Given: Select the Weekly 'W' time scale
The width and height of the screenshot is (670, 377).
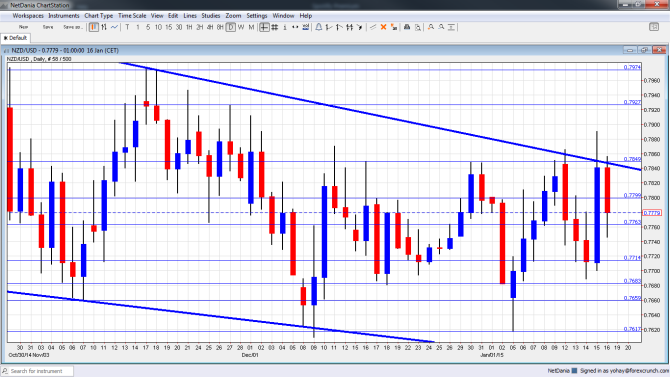Looking at the screenshot, I should tap(241, 27).
